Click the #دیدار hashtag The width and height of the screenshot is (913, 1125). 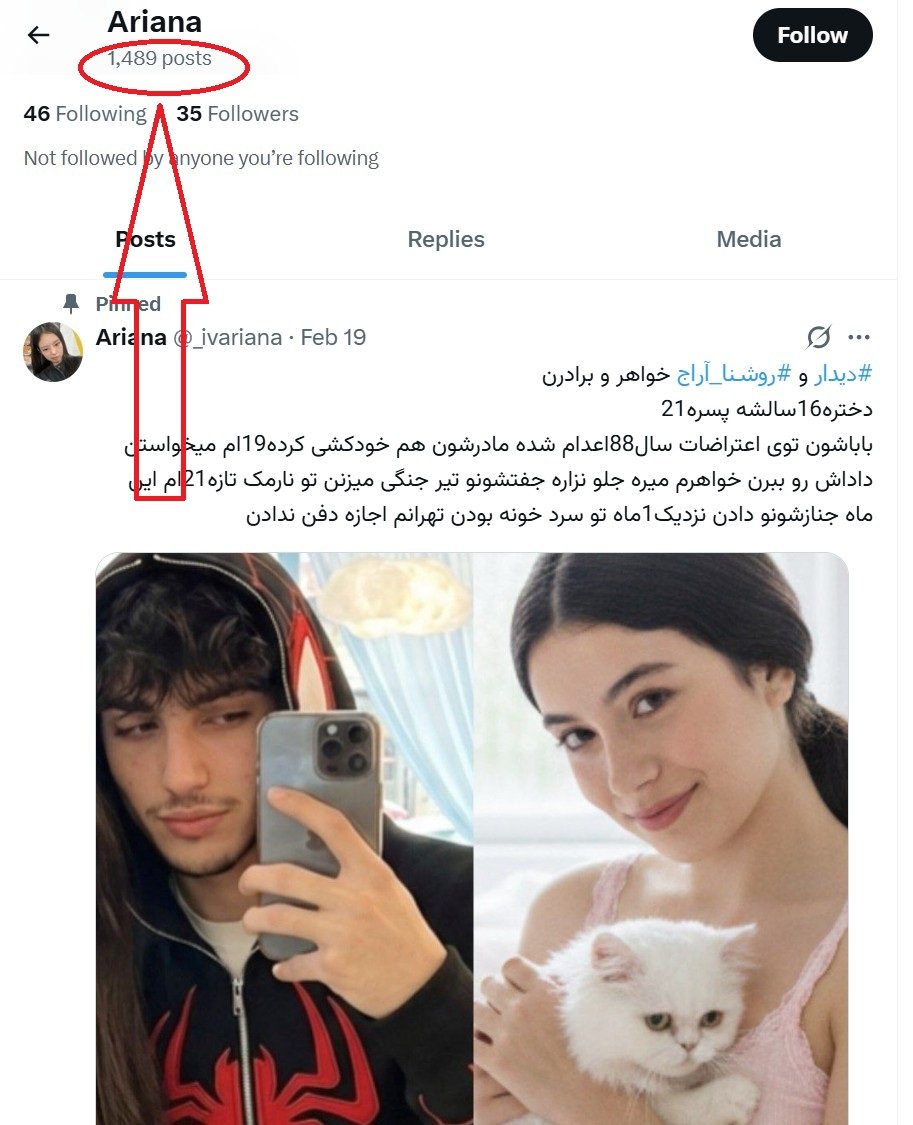tap(843, 374)
